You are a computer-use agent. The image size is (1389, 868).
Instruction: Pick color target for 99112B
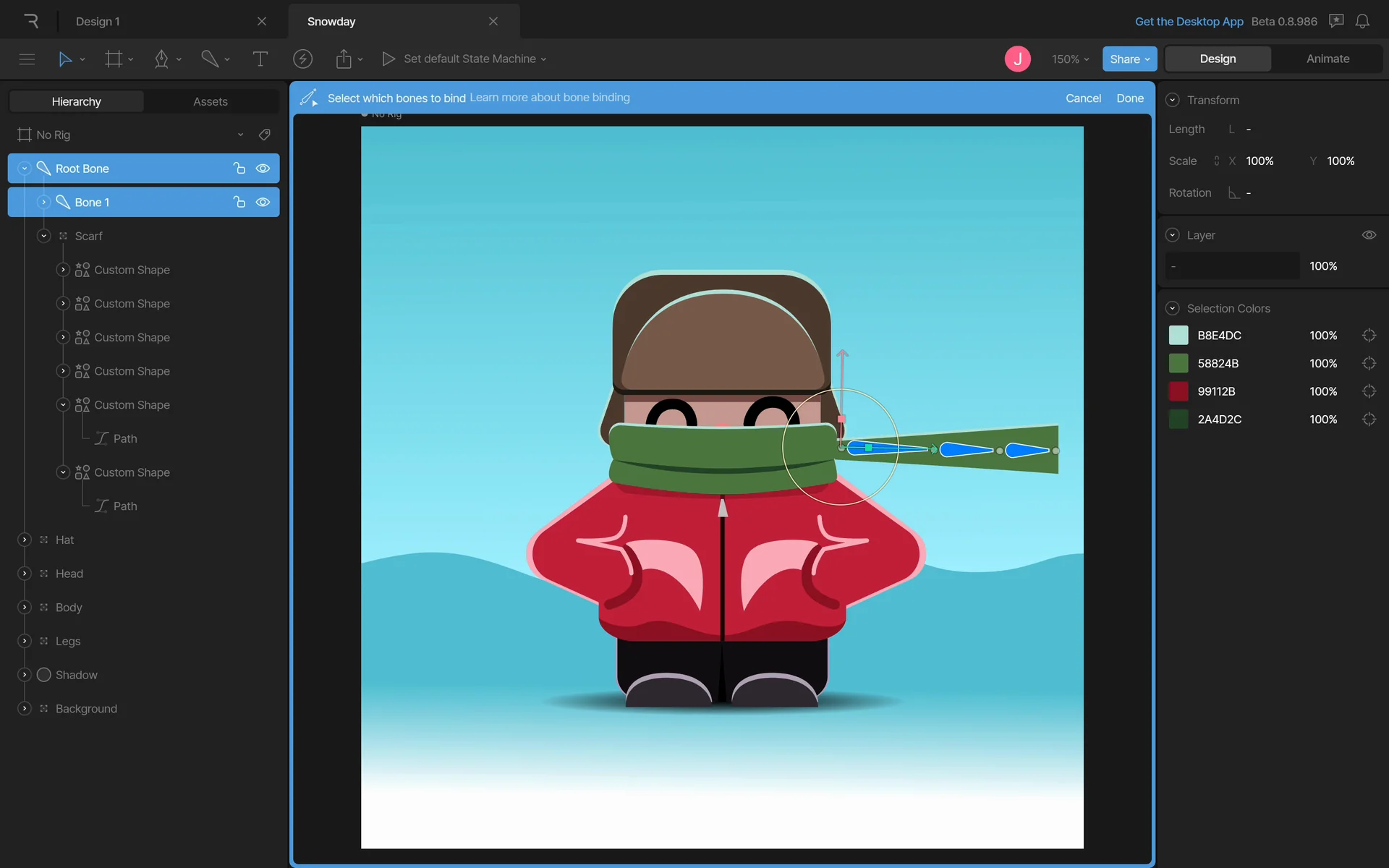pyautogui.click(x=1369, y=391)
